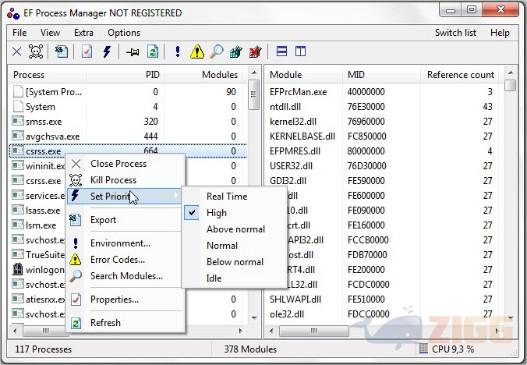Viewport: 527px width, 365px height.
Task: Click the Reference count column header
Action: [x=460, y=75]
